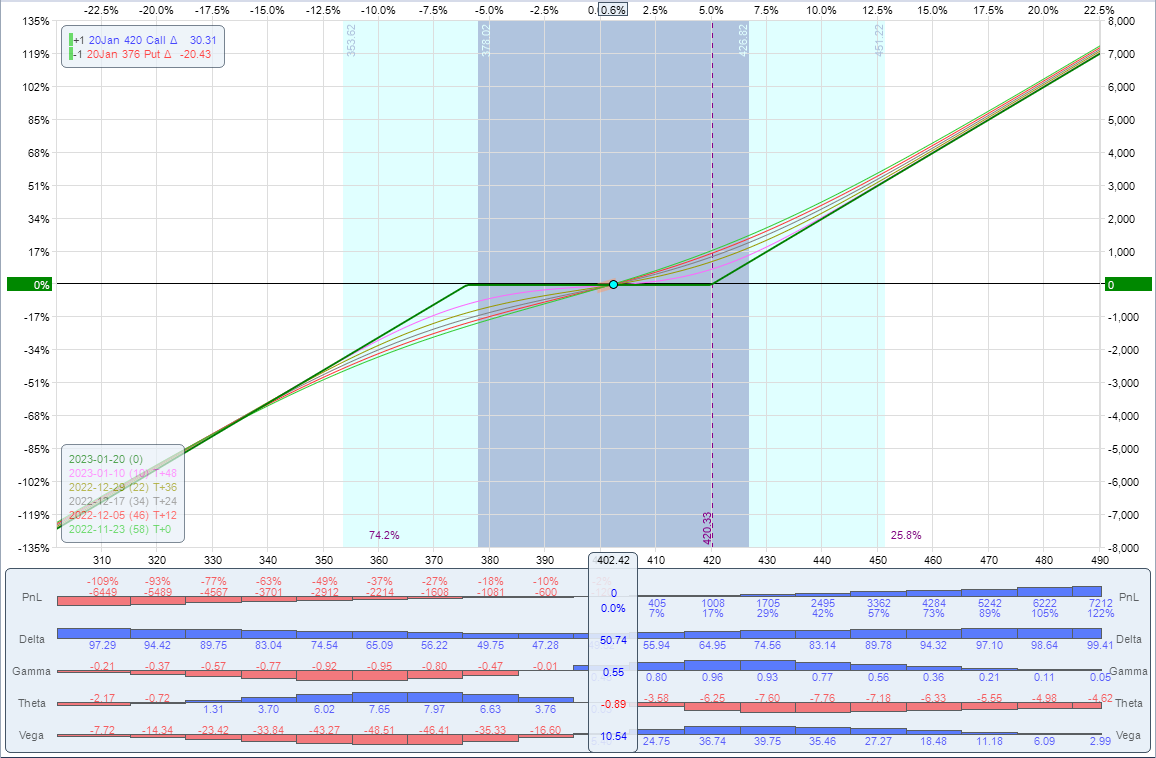Viewport: 1156px width, 758px height.
Task: Click the 451.22 standard deviation boundary label
Action: [x=878, y=40]
